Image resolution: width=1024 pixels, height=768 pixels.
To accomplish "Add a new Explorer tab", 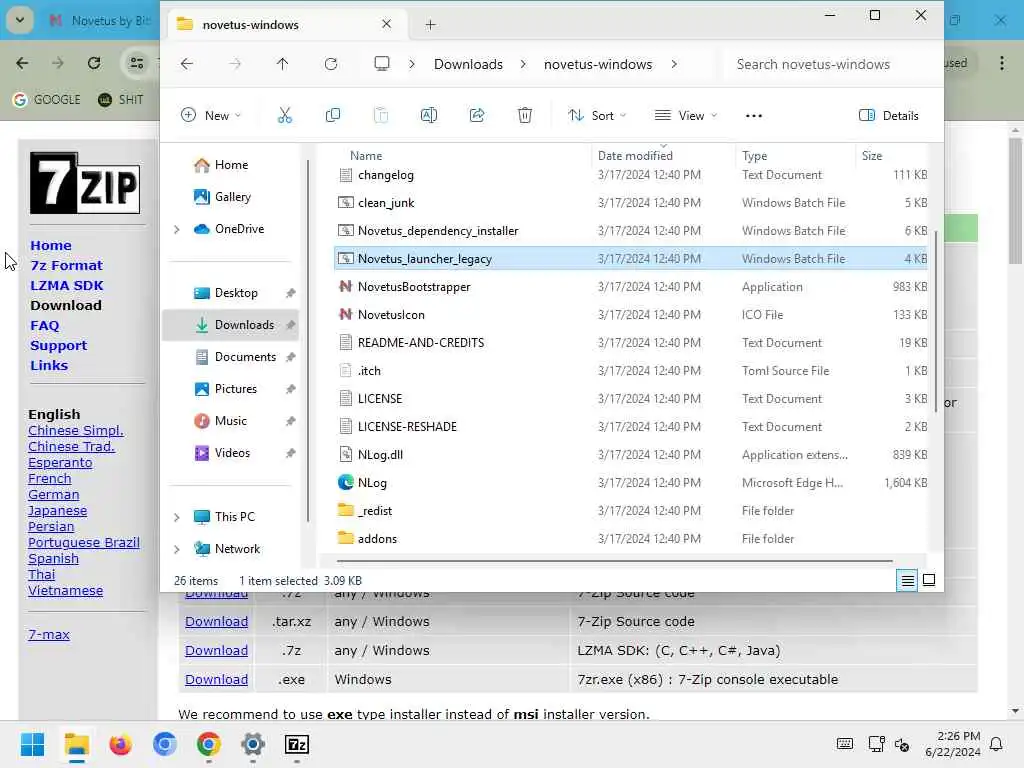I will click(x=430, y=25).
